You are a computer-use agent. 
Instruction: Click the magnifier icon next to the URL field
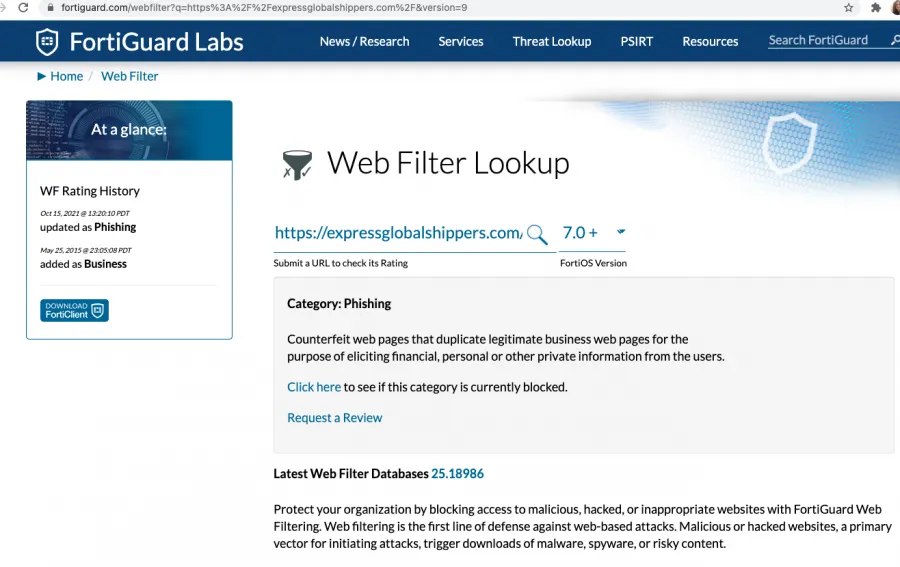point(537,234)
